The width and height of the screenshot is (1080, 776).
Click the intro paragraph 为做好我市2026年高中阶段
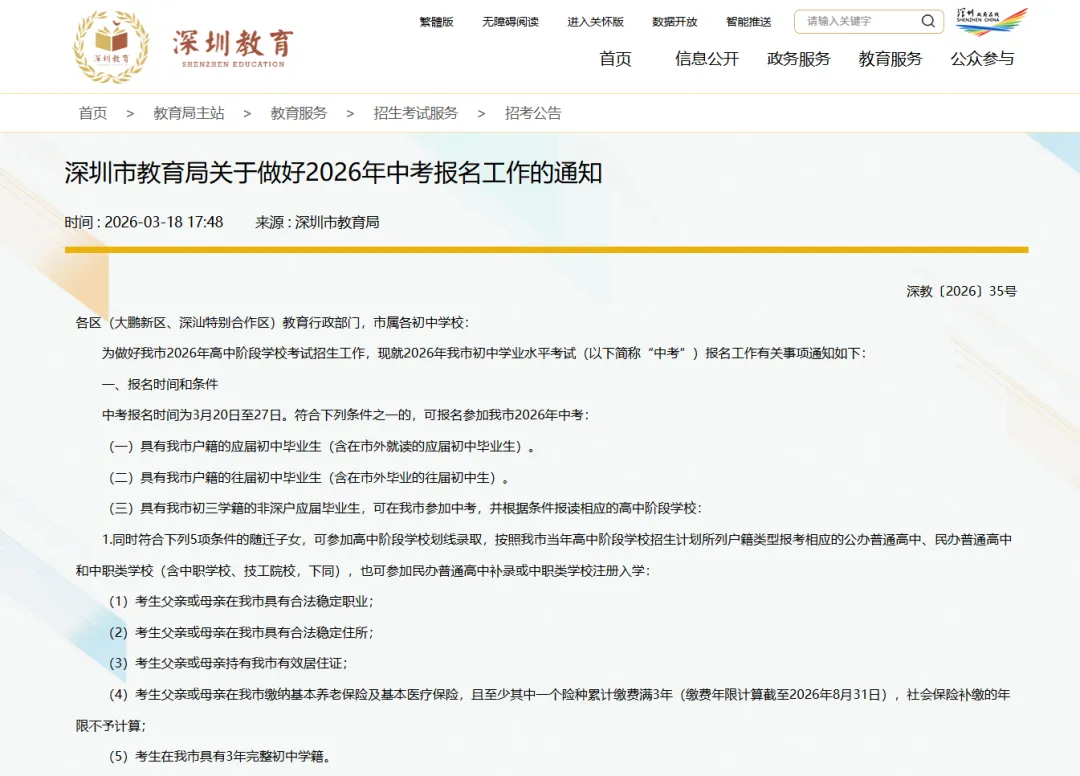coord(484,353)
